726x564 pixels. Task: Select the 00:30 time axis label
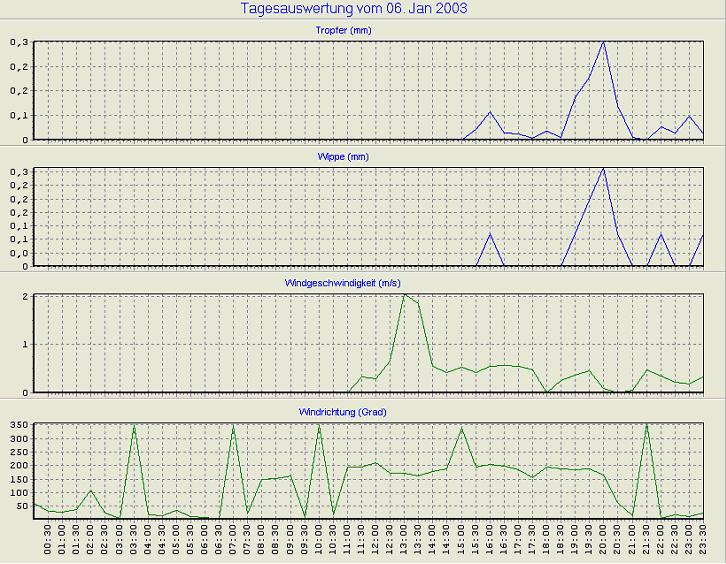pos(49,541)
